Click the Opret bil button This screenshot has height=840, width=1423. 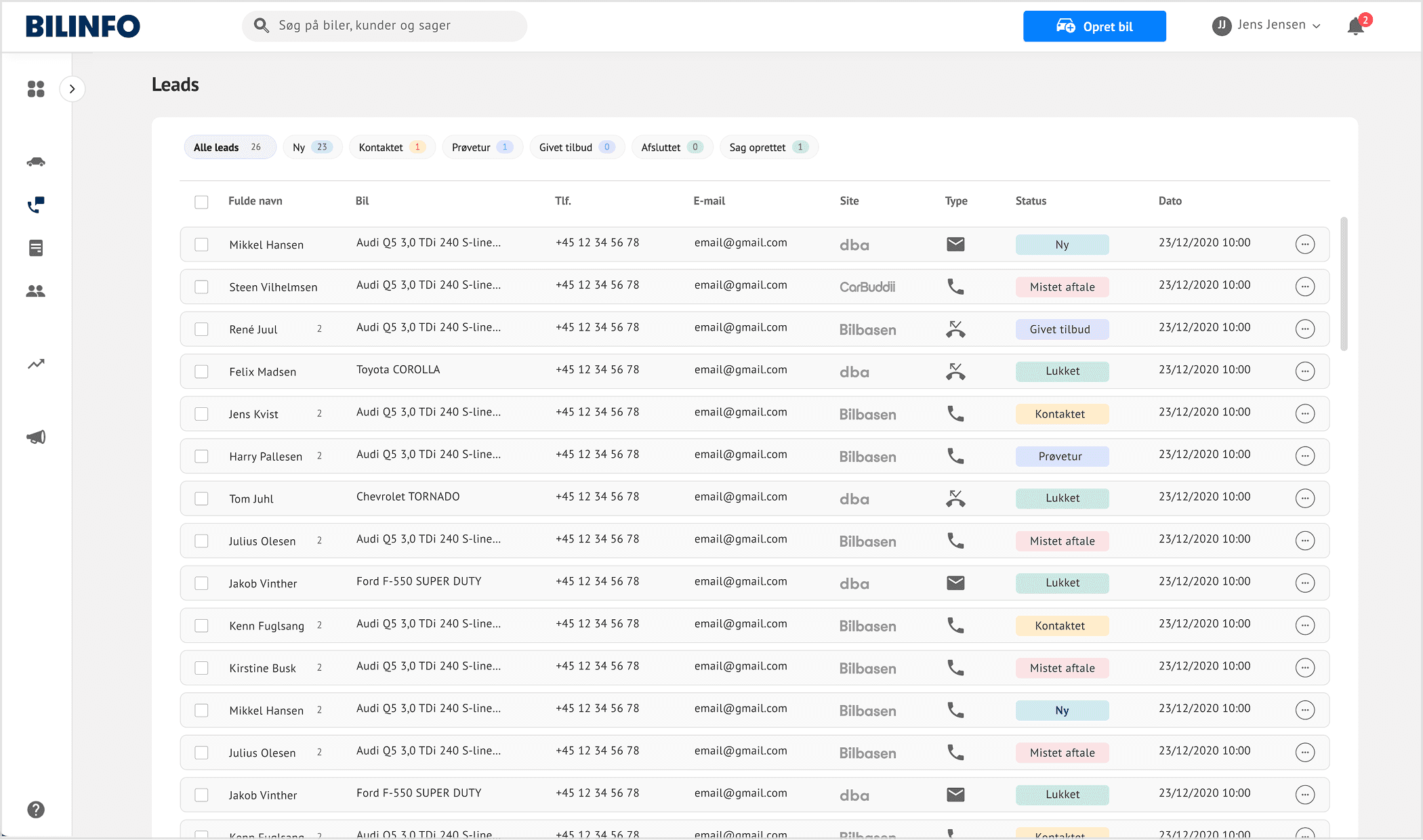click(1094, 26)
